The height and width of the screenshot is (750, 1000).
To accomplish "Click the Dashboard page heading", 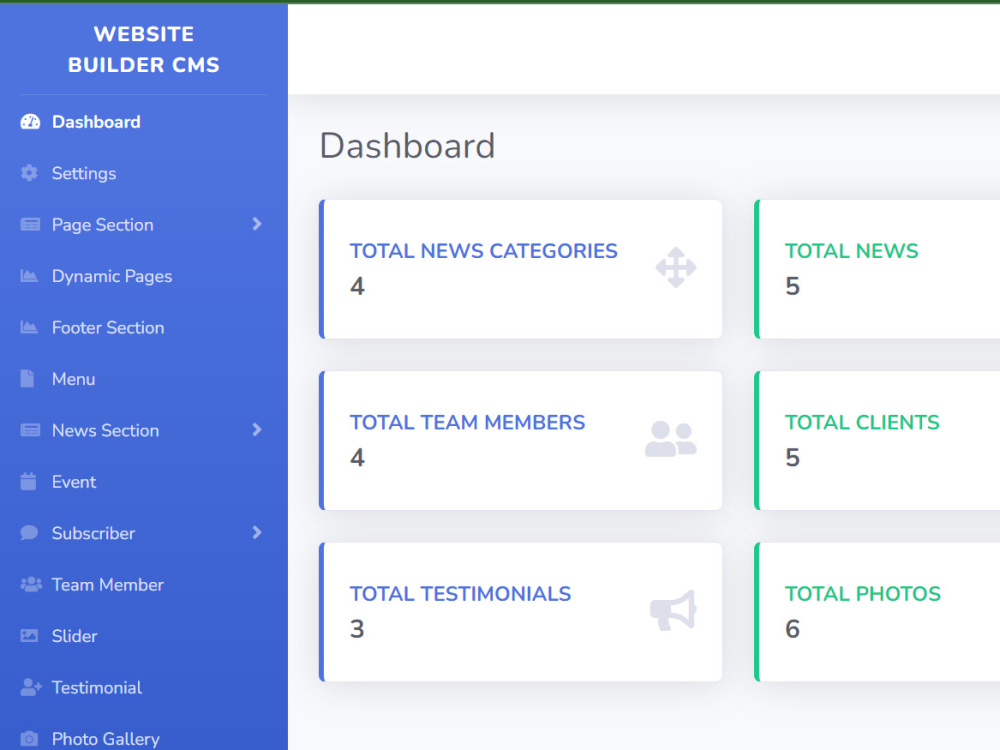I will [407, 146].
